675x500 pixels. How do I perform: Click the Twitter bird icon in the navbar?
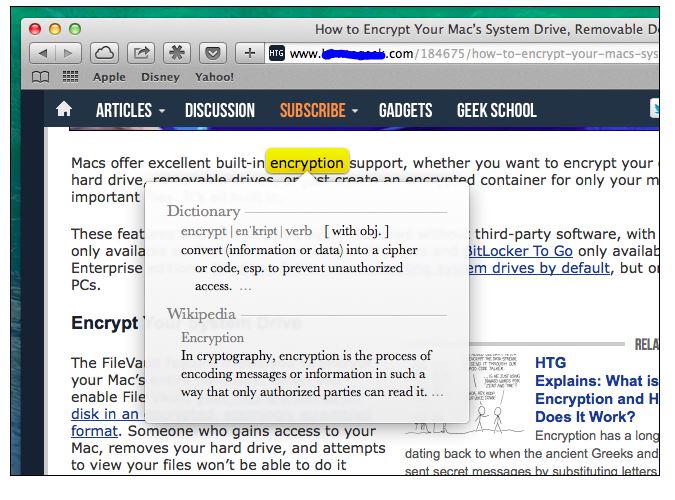(x=654, y=108)
